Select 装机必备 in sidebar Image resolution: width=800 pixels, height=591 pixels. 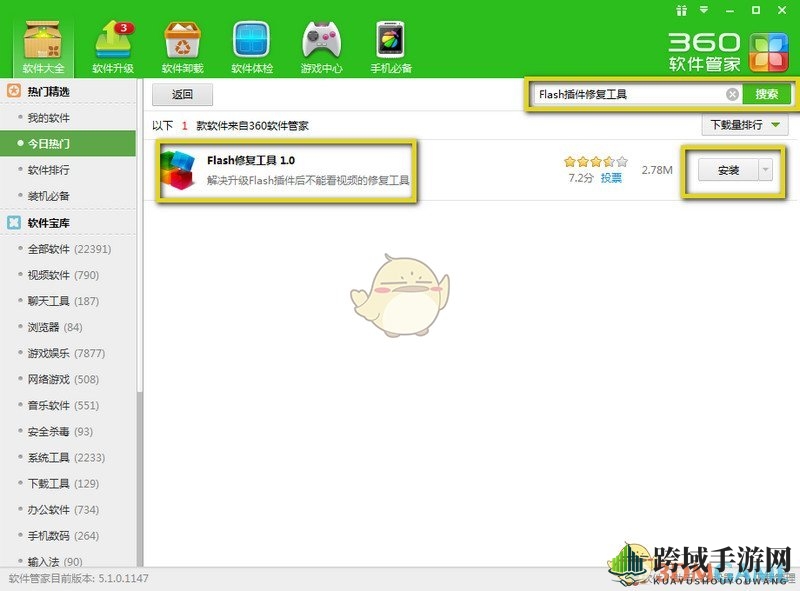(x=68, y=196)
